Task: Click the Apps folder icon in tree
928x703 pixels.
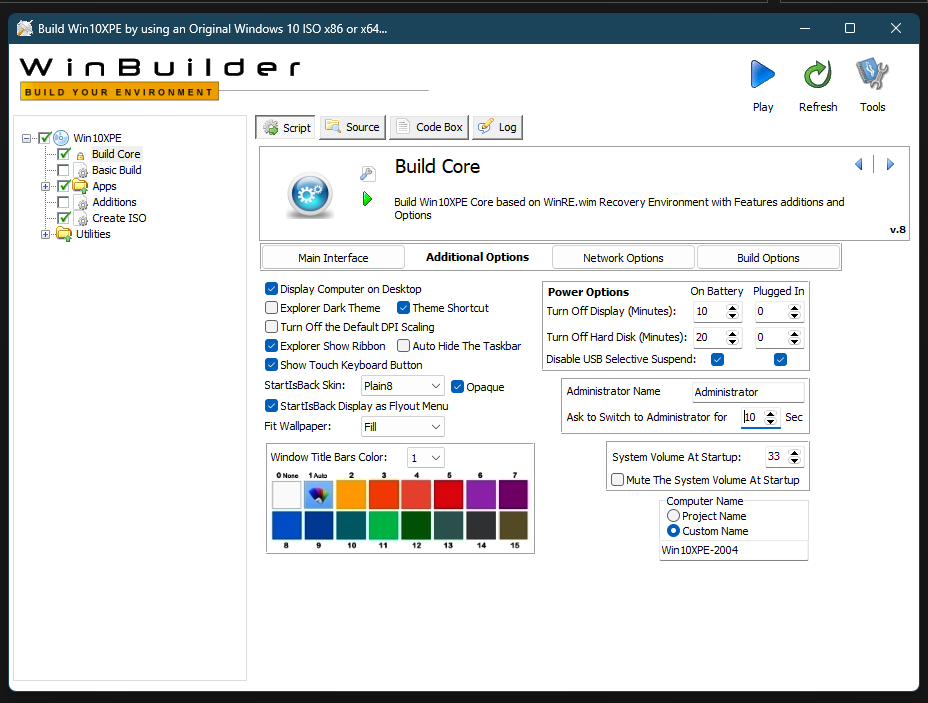Action: (80, 186)
